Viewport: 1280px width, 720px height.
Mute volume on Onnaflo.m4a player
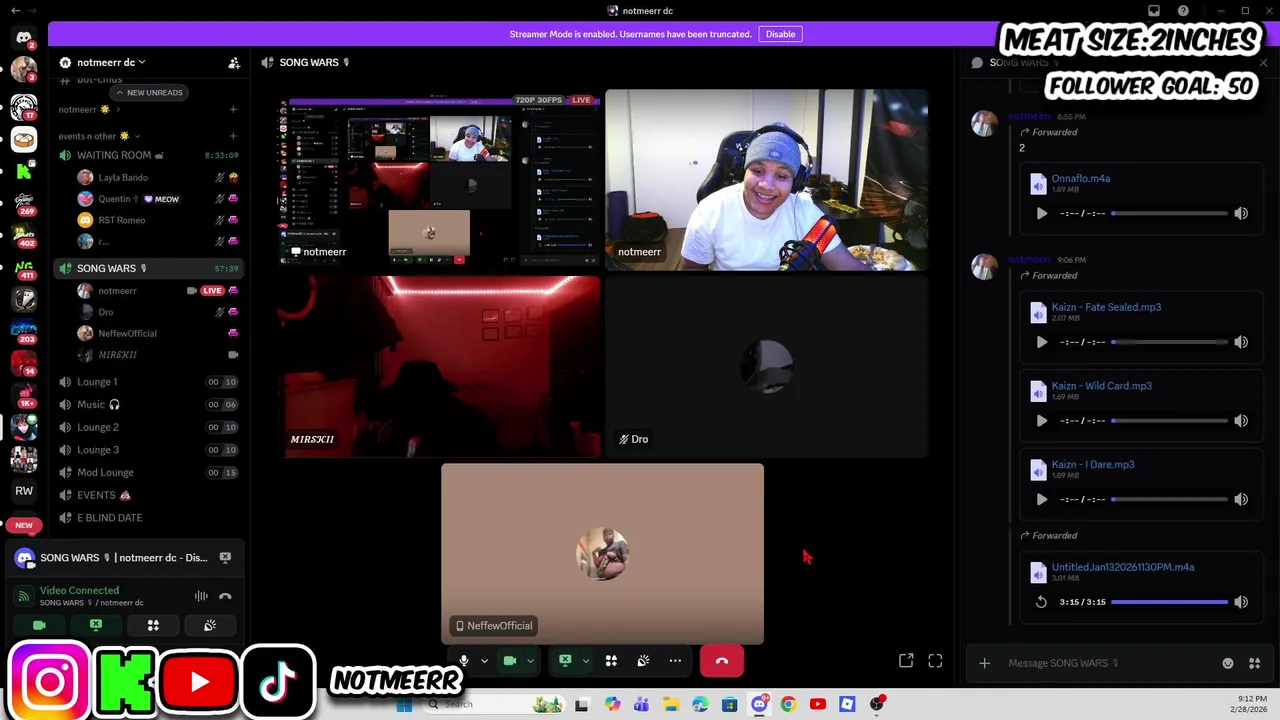coord(1241,214)
